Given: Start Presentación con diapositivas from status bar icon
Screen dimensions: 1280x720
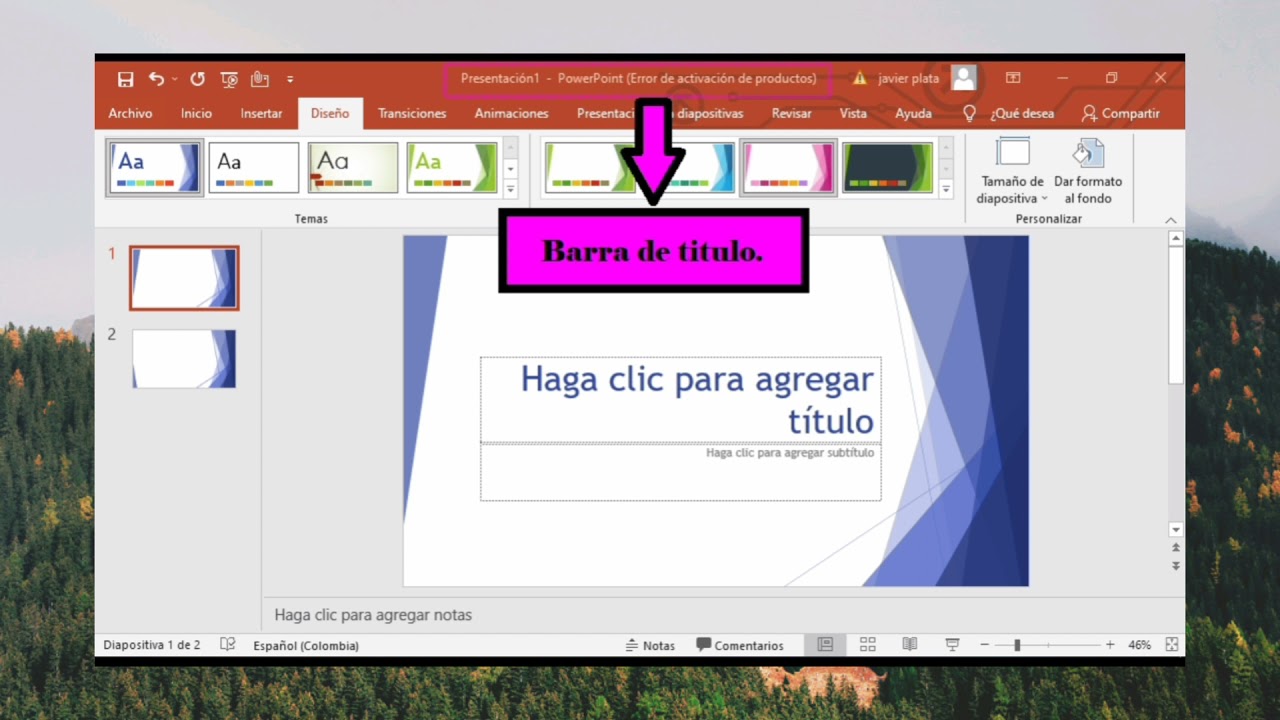Looking at the screenshot, I should (x=951, y=645).
